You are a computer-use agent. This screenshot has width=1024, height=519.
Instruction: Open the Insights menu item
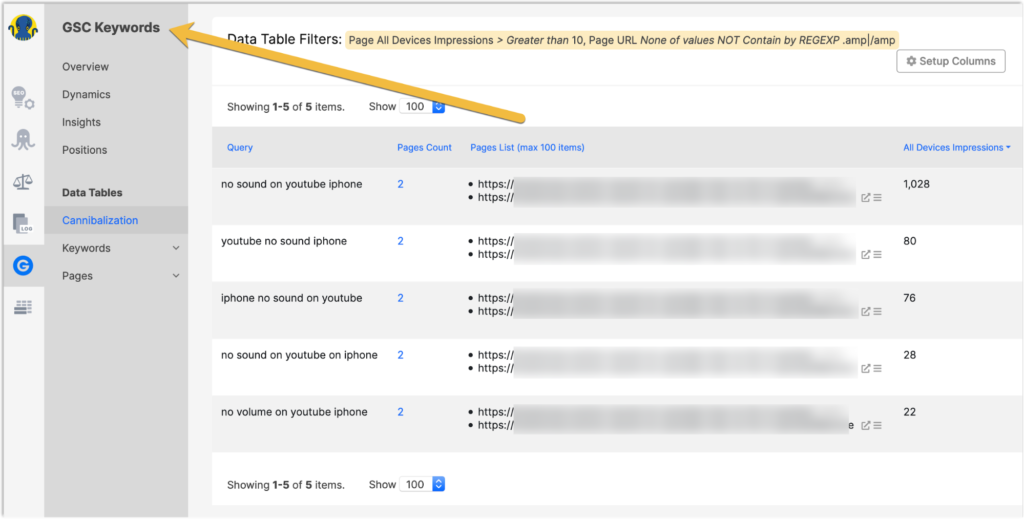[81, 122]
